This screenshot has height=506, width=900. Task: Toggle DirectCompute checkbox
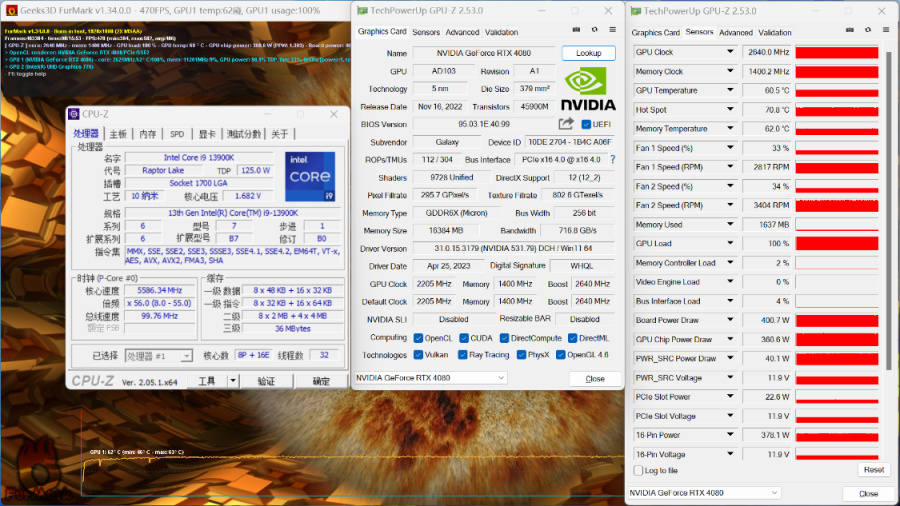click(x=505, y=338)
